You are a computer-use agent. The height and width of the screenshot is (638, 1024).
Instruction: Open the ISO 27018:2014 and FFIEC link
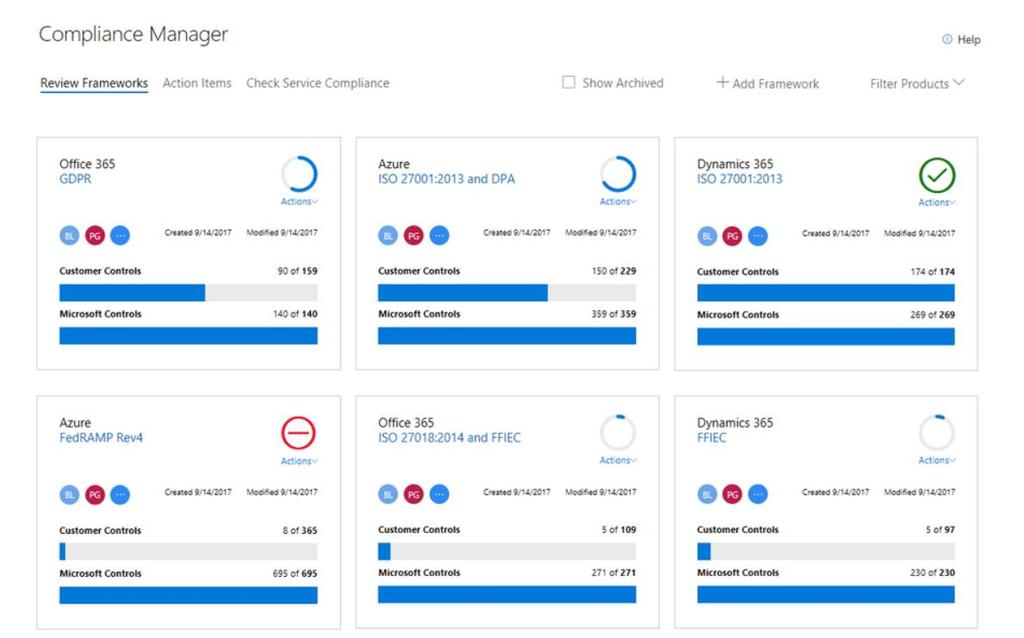coord(449,438)
